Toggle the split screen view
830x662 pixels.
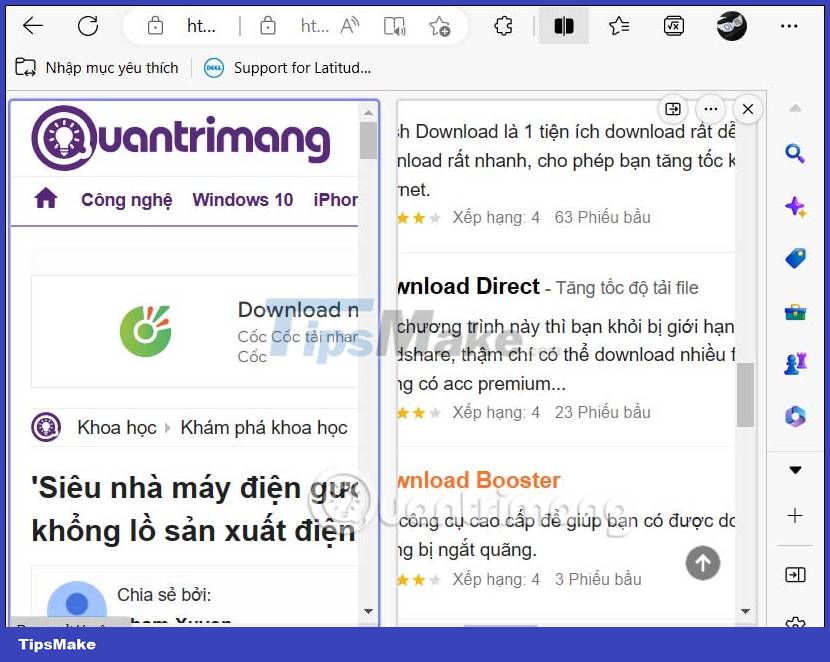tap(564, 27)
